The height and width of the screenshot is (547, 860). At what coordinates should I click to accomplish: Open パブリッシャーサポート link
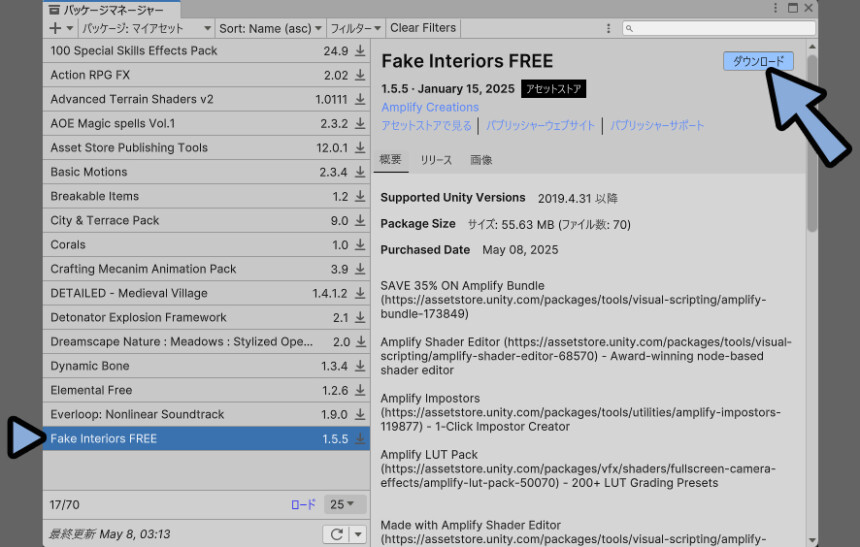click(657, 126)
